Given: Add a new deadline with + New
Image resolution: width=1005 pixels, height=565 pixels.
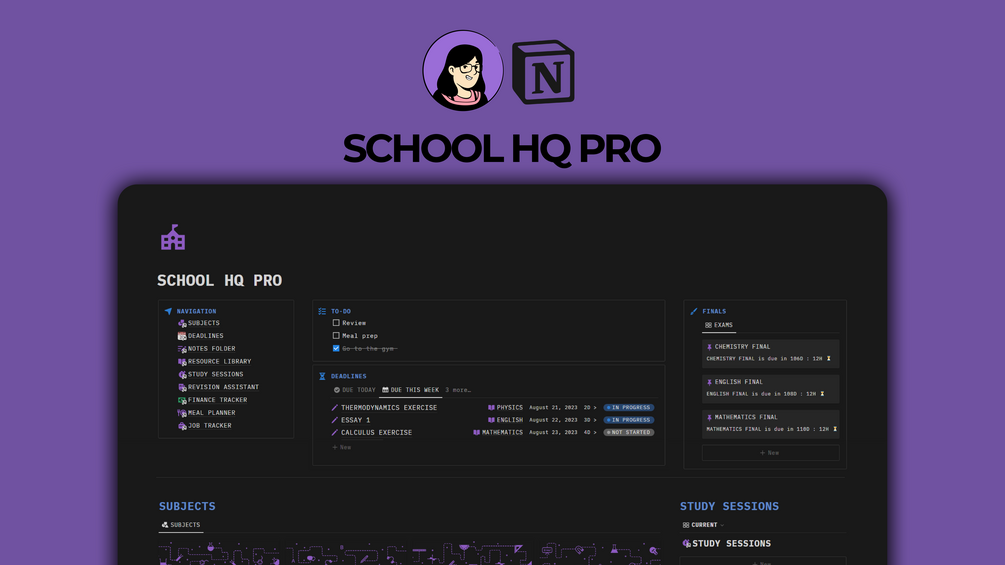Looking at the screenshot, I should click(x=342, y=447).
